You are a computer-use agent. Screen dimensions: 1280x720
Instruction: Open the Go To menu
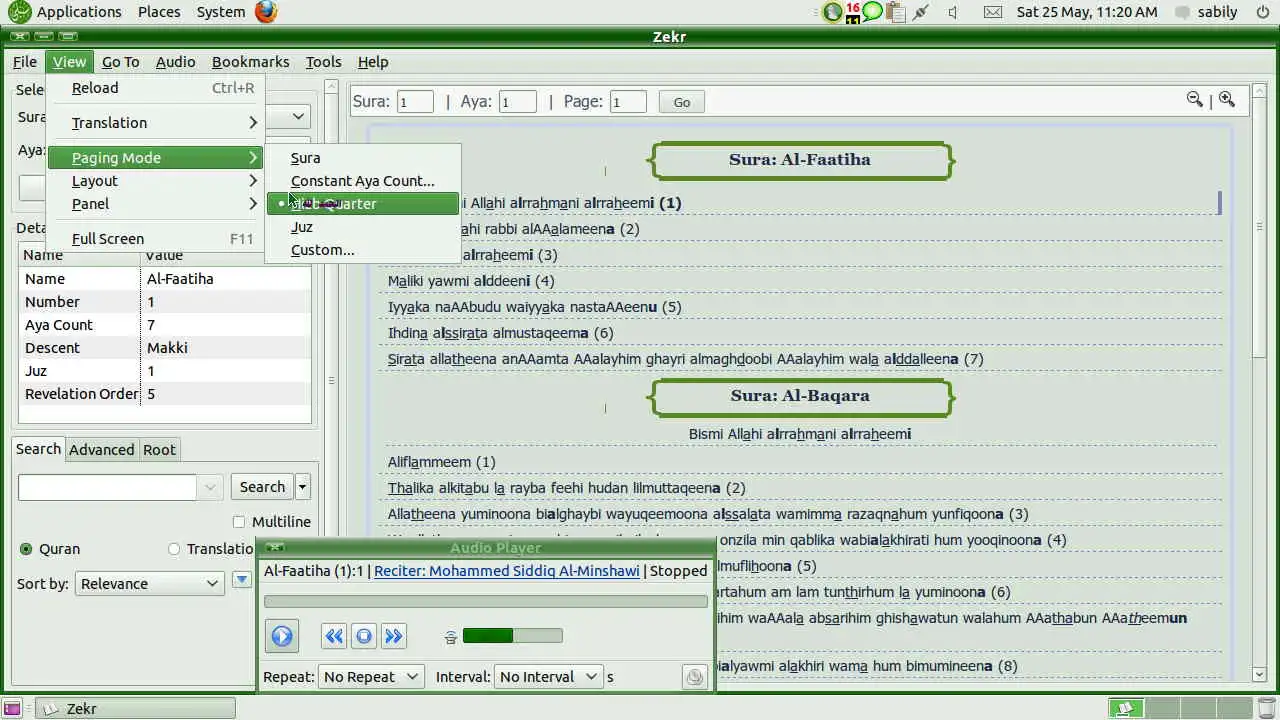[x=120, y=62]
